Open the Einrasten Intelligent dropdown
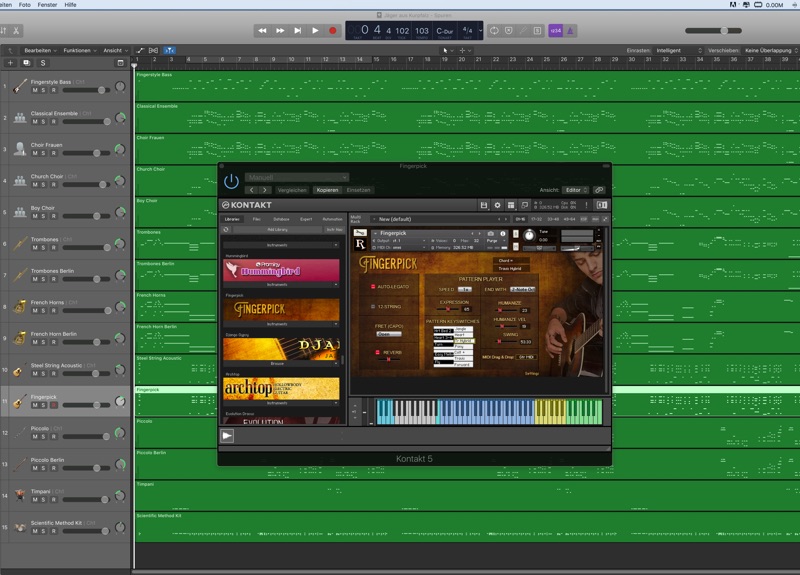Image resolution: width=800 pixels, height=575 pixels. [679, 51]
